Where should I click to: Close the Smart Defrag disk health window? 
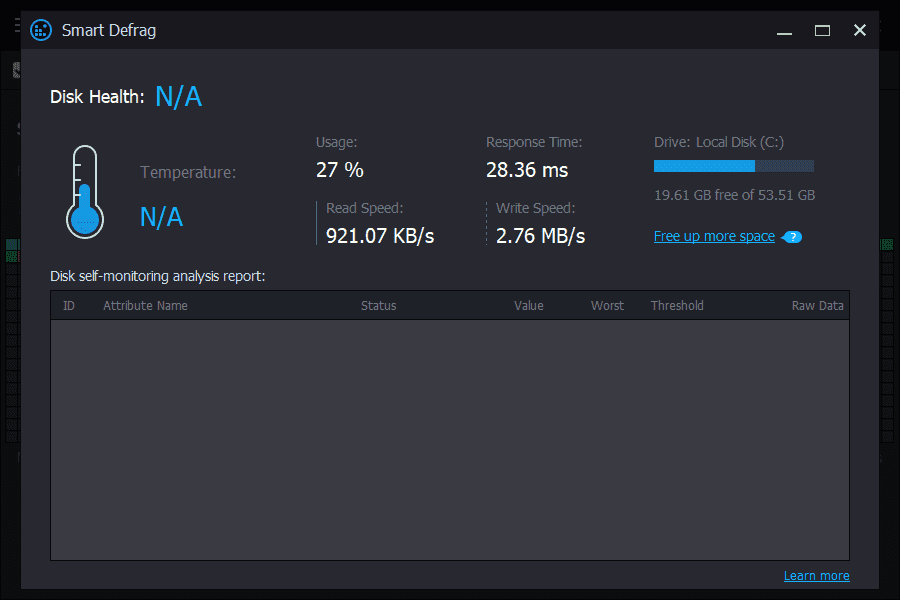pos(859,30)
